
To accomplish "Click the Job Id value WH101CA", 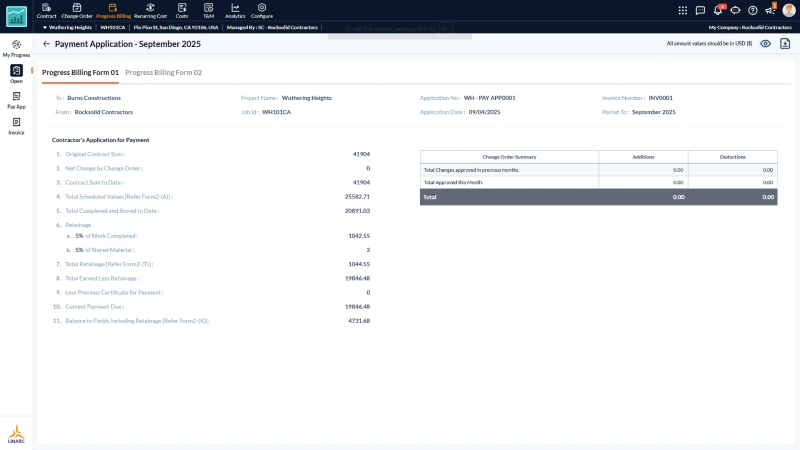I will [277, 112].
